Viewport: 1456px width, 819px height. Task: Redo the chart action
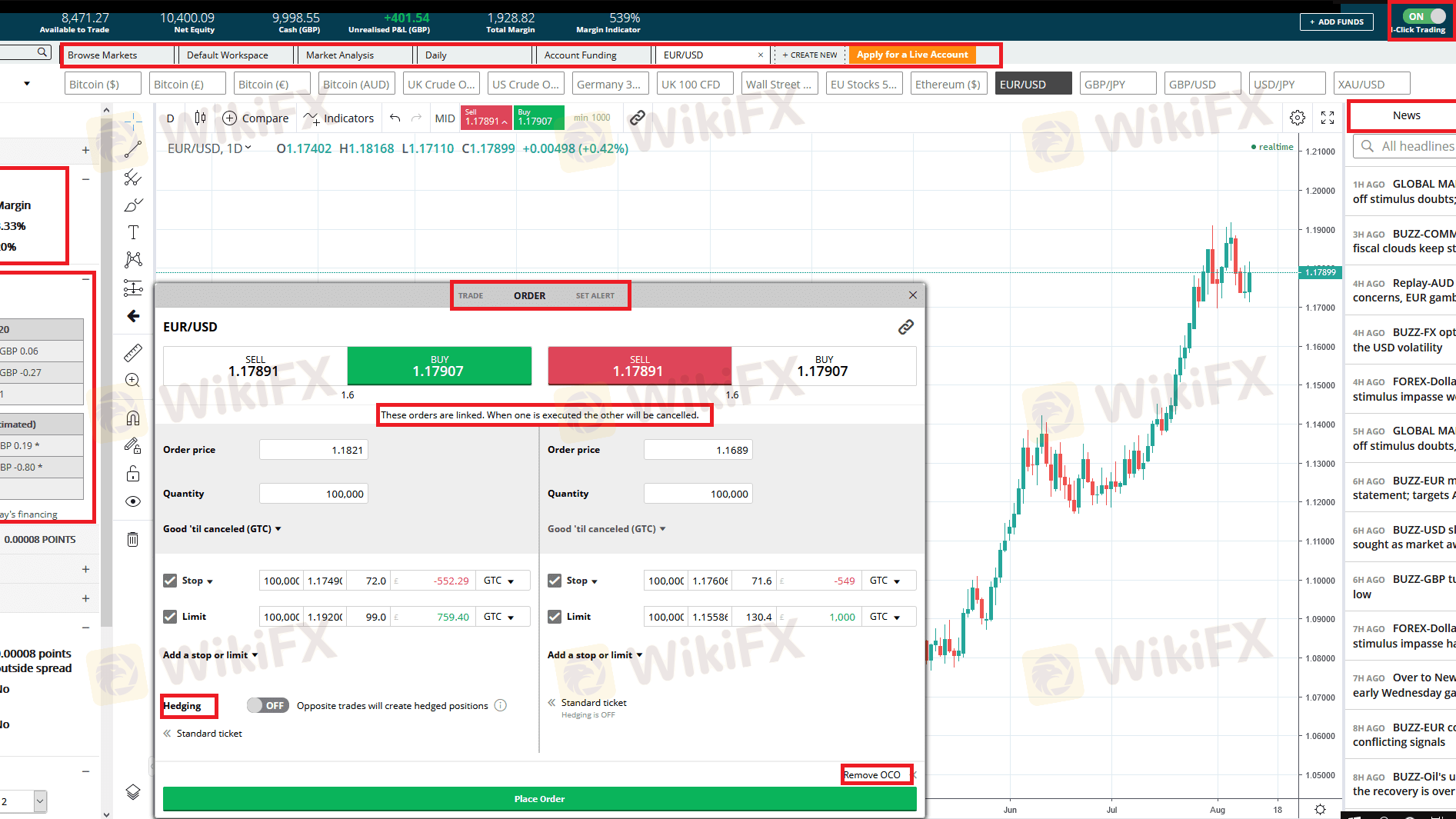click(x=417, y=118)
